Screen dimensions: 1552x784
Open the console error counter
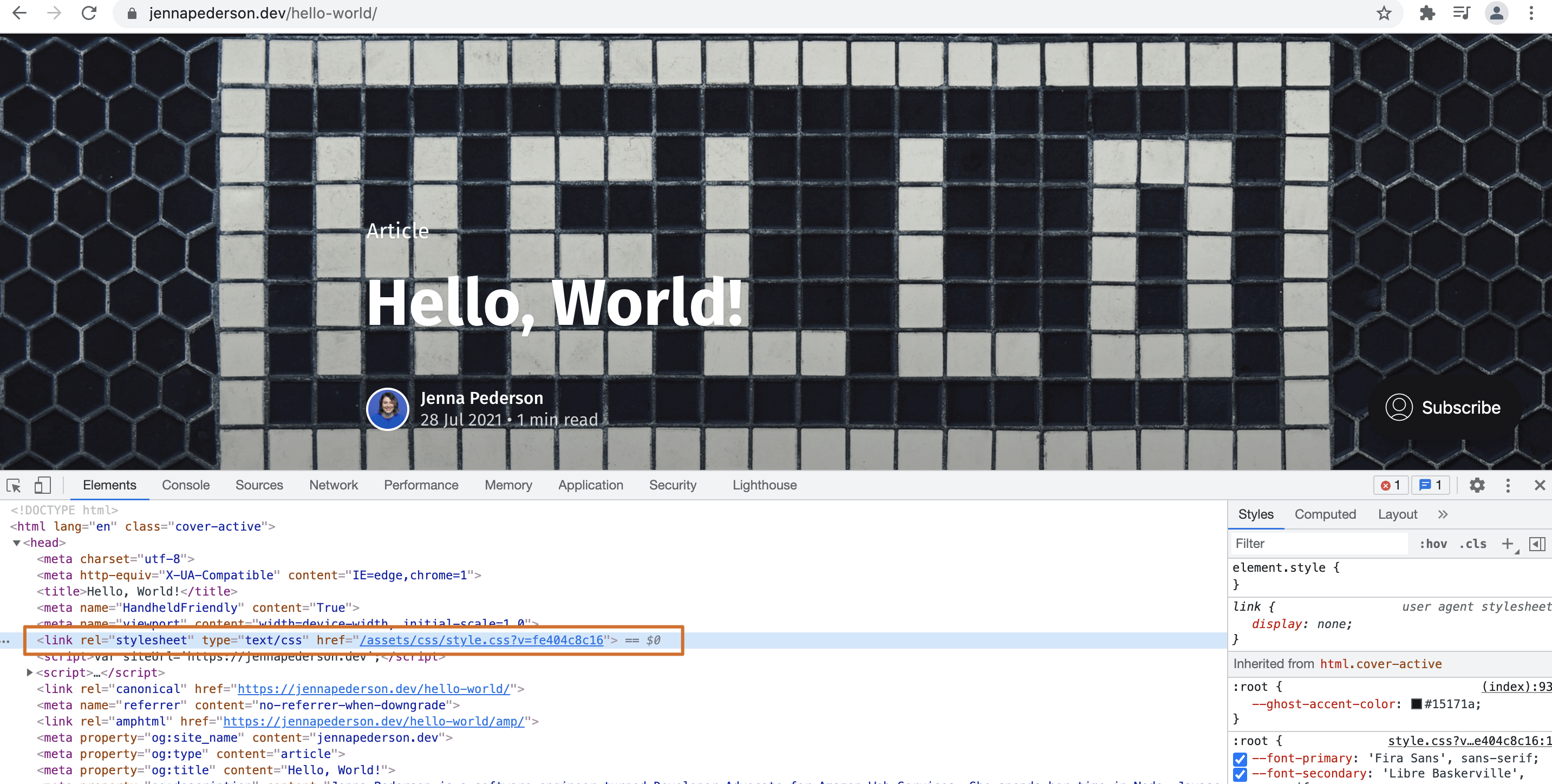(x=1391, y=485)
